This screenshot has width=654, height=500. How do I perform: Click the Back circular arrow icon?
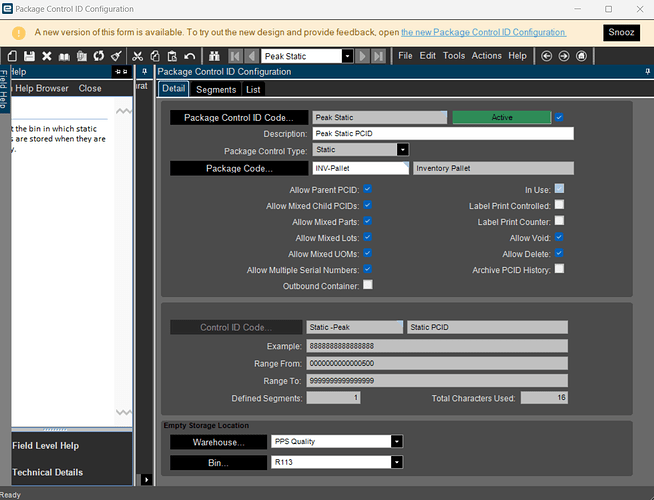click(546, 56)
